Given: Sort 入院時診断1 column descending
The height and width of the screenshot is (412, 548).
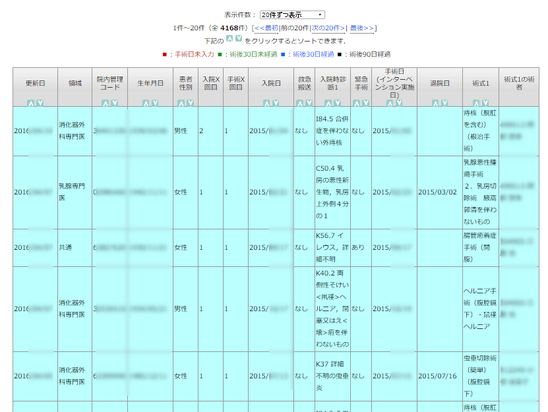Looking at the screenshot, I should point(337,103).
